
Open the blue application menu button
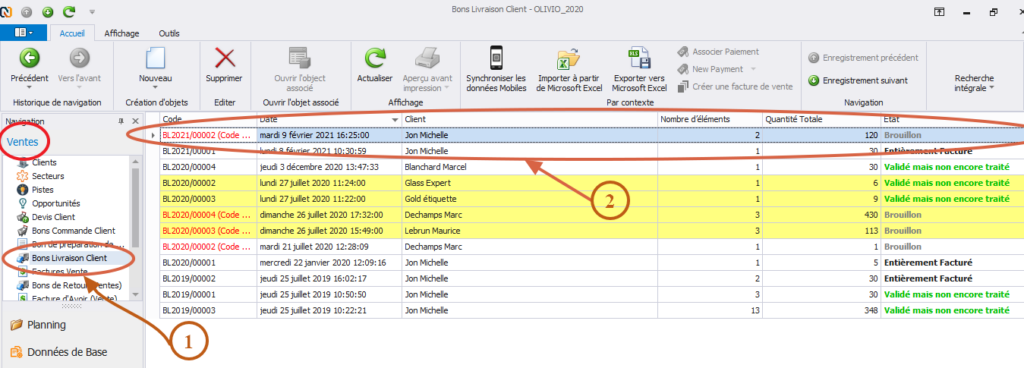click(24, 32)
